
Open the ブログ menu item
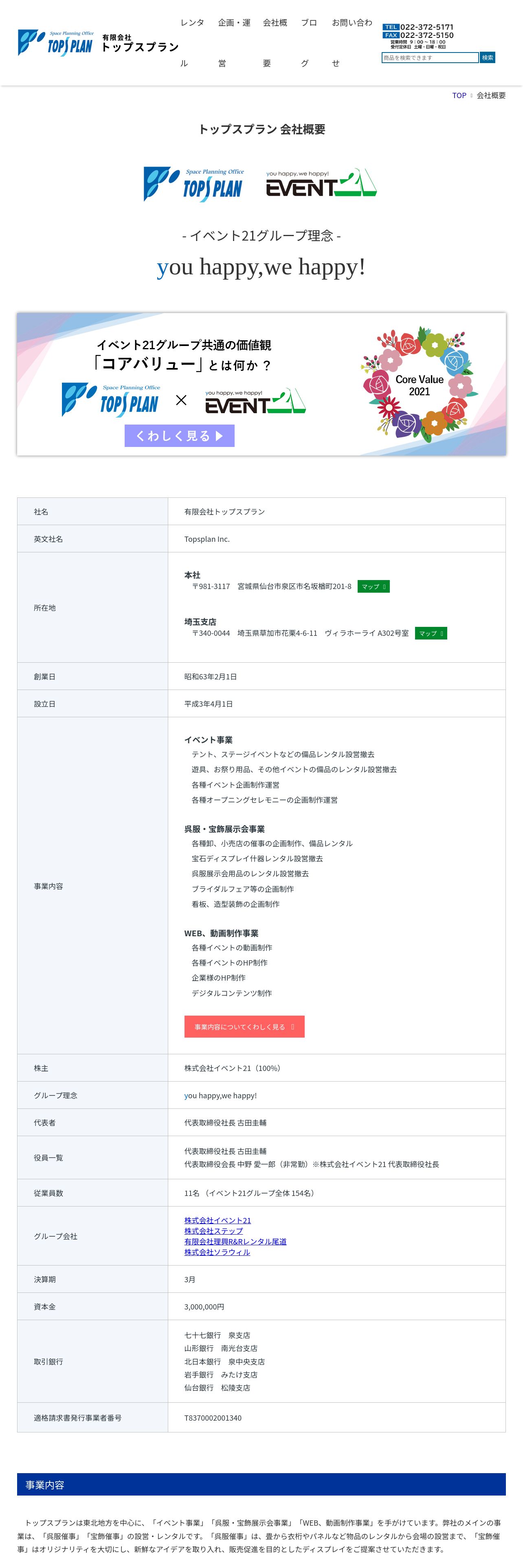[309, 43]
